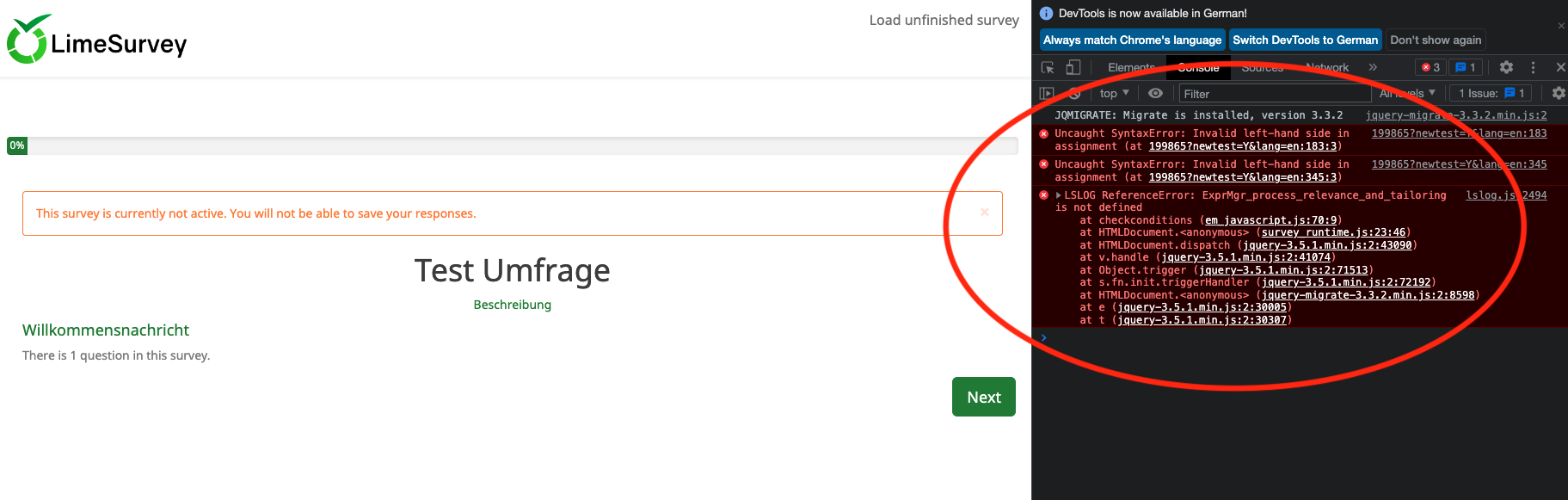Screen dimensions: 1568x500
Task: Open DevTools settings gear
Action: (1506, 67)
